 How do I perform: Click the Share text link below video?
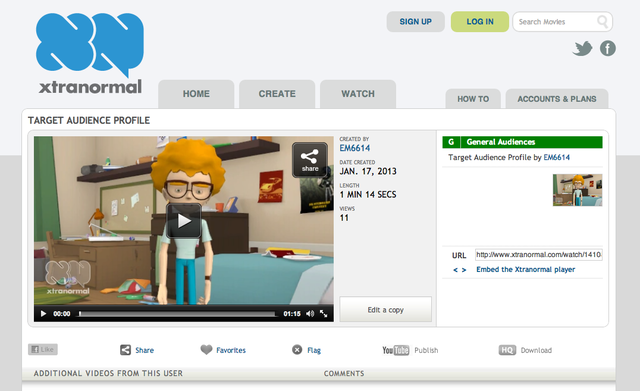pos(144,350)
